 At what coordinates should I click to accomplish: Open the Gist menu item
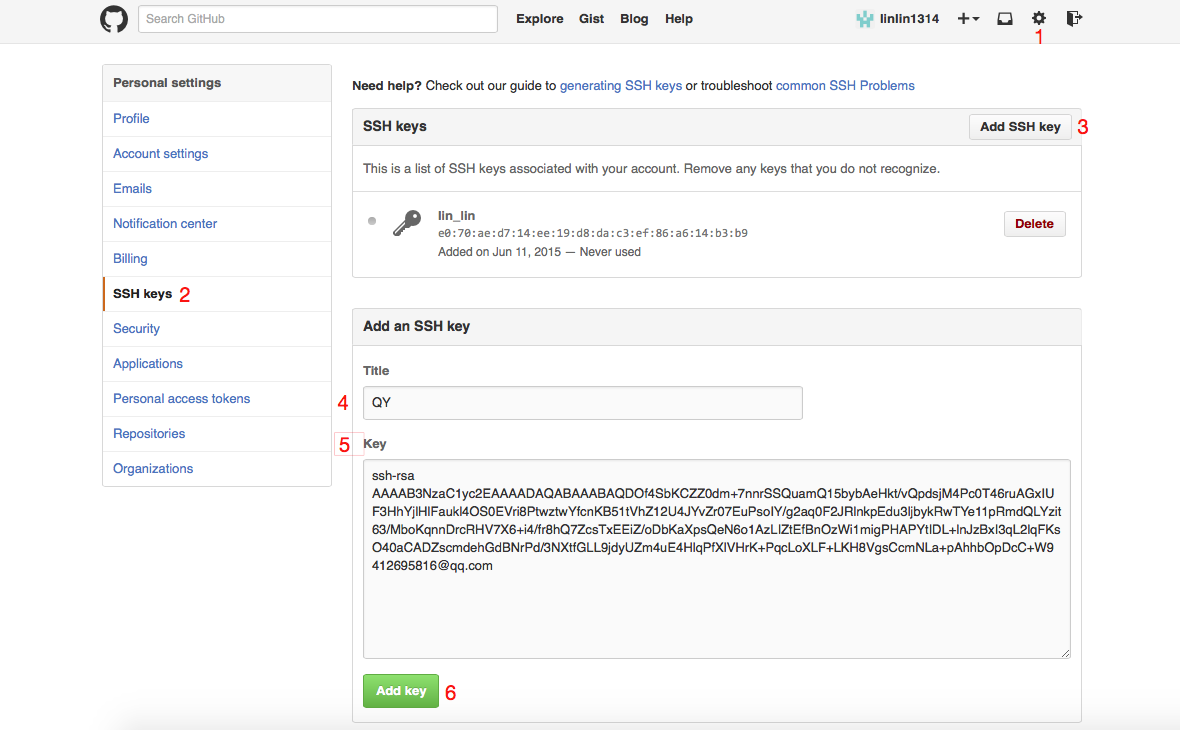[x=592, y=19]
